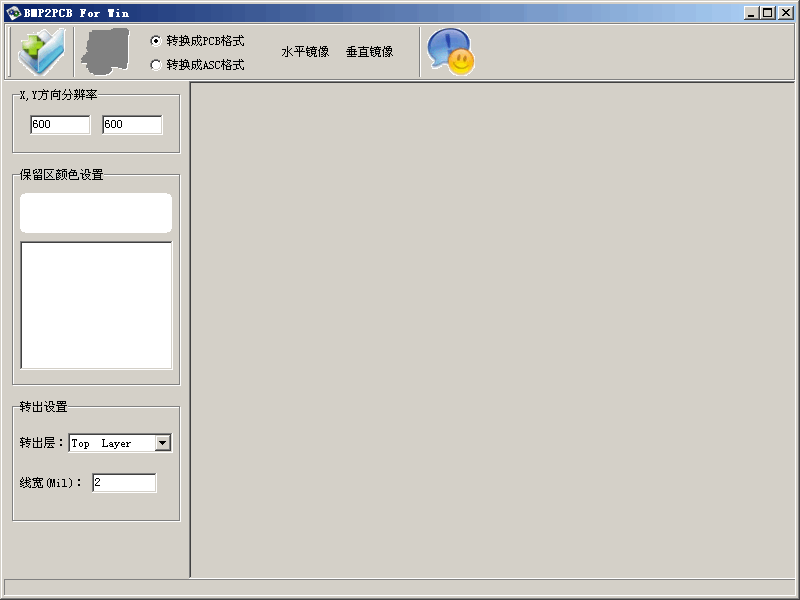Click the Y direction resolution field
The width and height of the screenshot is (800, 600).
tap(130, 124)
